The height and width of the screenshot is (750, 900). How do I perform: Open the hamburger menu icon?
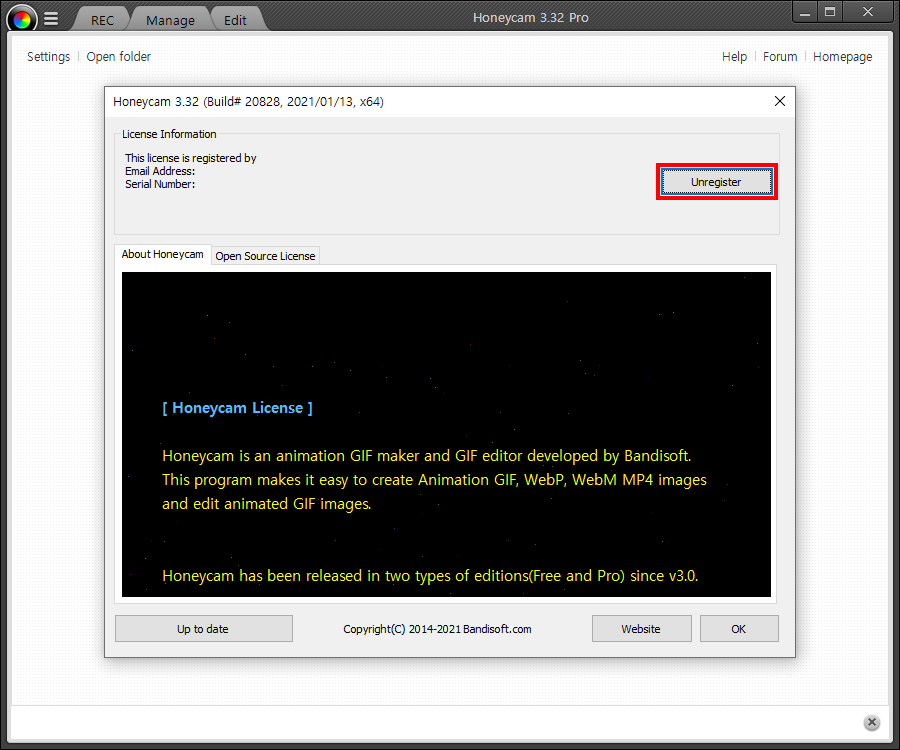[x=51, y=19]
